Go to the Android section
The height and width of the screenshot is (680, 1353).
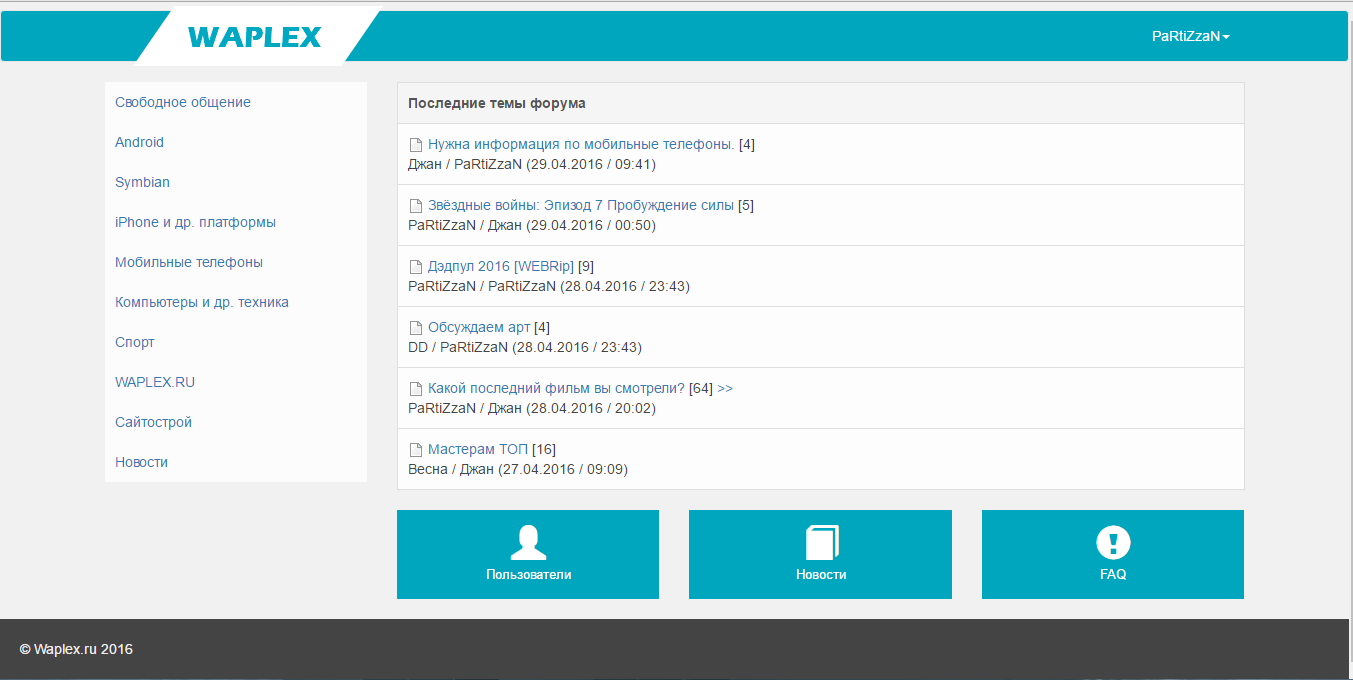[139, 142]
